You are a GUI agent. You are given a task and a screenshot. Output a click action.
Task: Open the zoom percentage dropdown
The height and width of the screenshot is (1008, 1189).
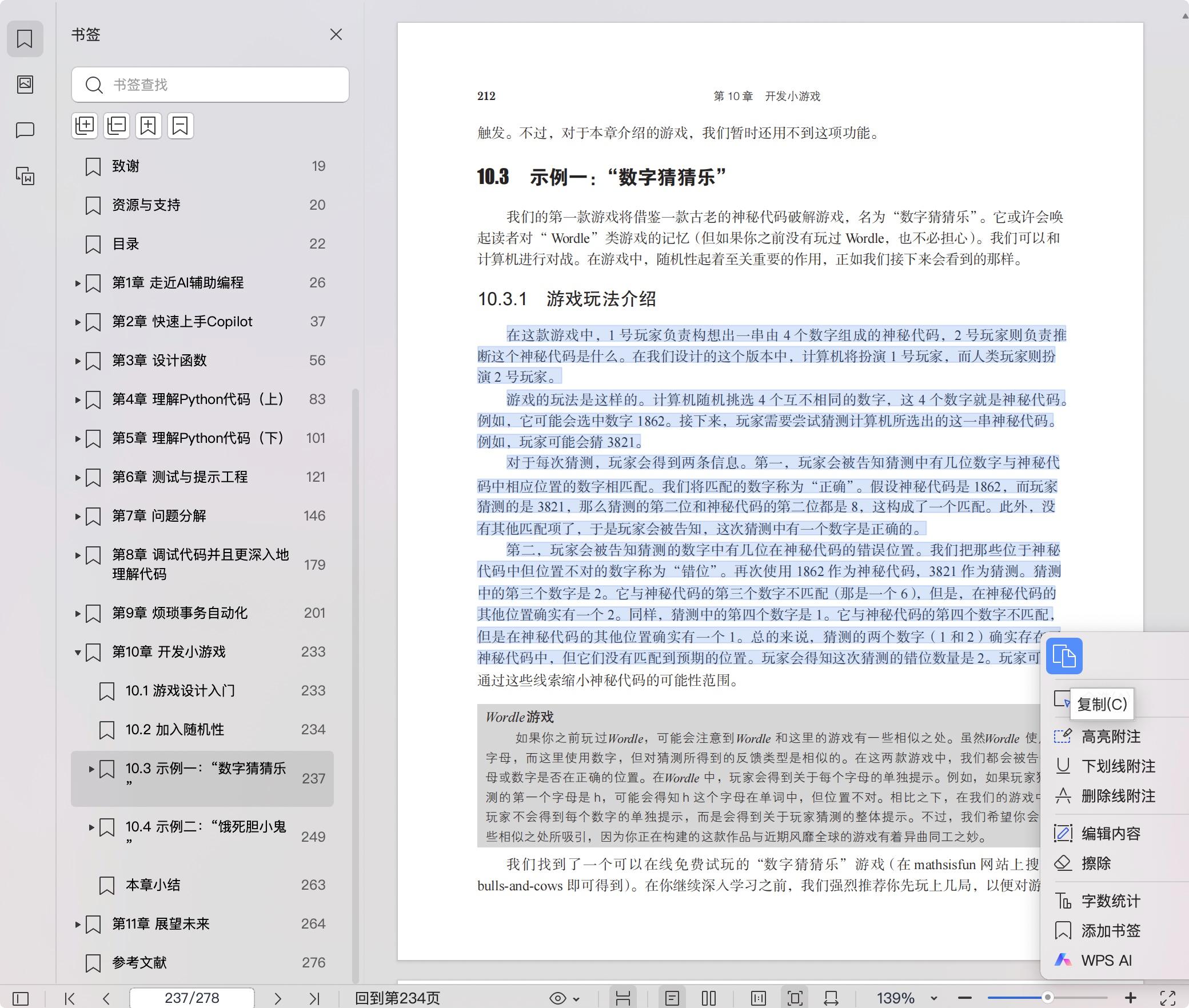pyautogui.click(x=934, y=998)
